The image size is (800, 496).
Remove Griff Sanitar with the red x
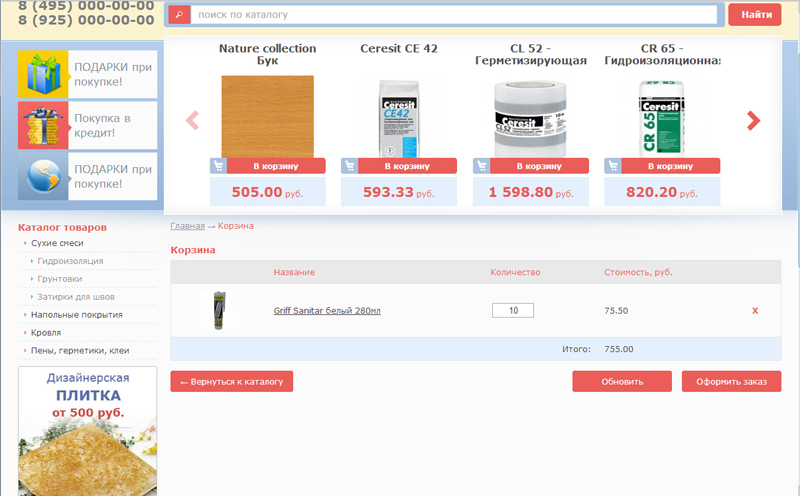pyautogui.click(x=755, y=311)
